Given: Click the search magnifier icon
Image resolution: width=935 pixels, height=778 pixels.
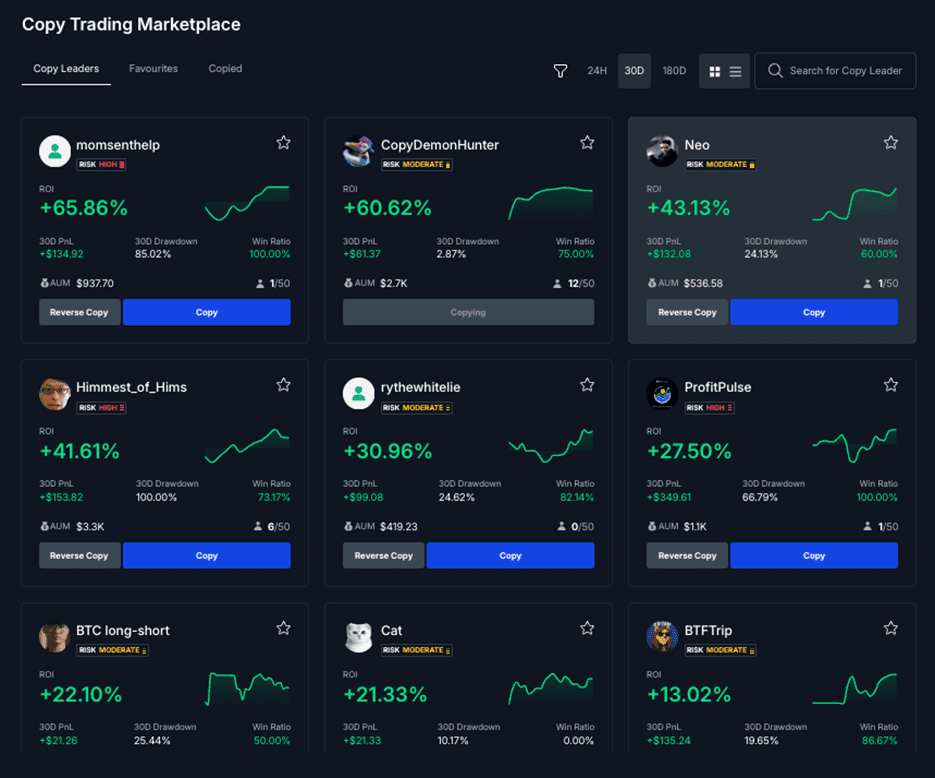Looking at the screenshot, I should pyautogui.click(x=775, y=71).
